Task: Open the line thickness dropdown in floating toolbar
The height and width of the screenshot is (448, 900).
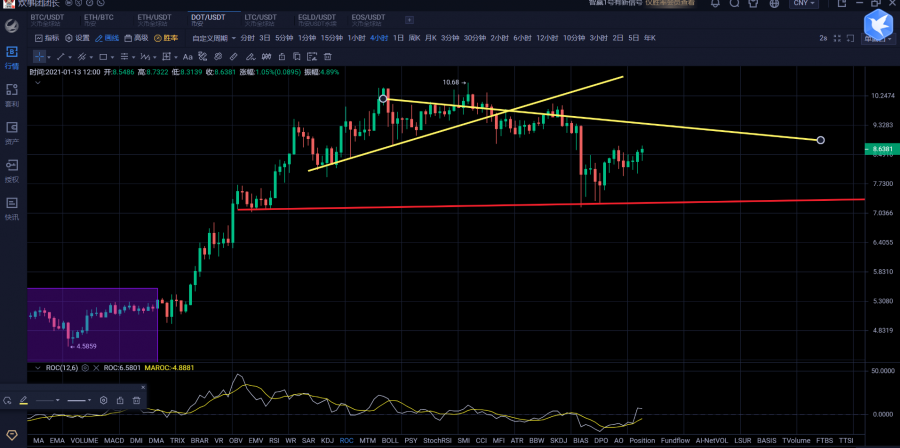Action: click(x=79, y=400)
